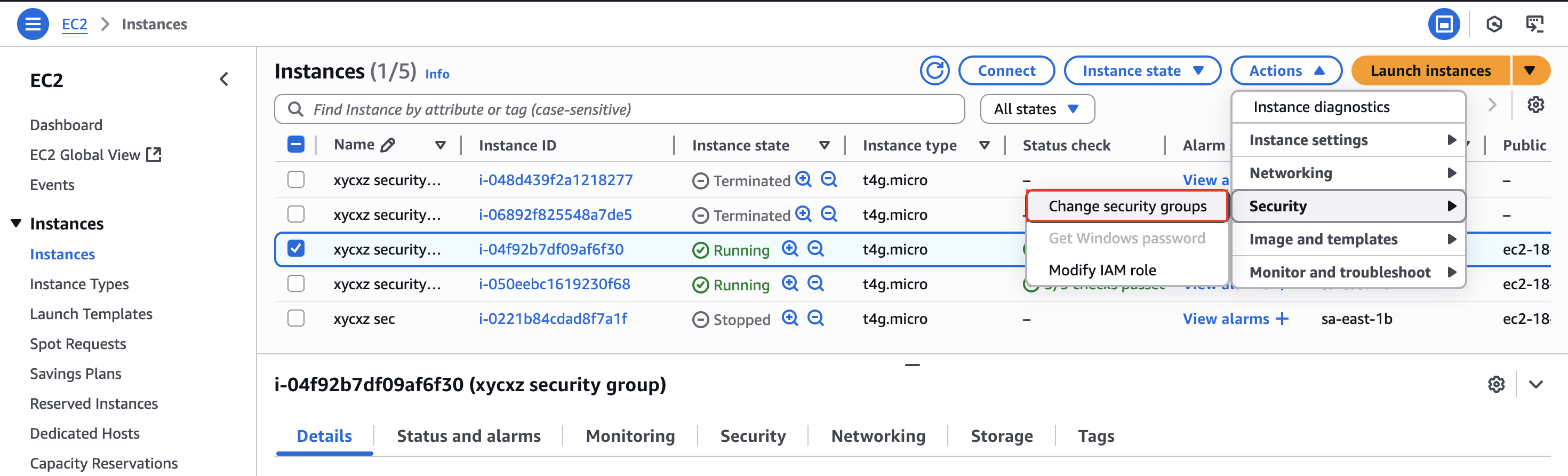This screenshot has height=476, width=1568.
Task: Click the edit Name pencil icon
Action: pos(388,145)
